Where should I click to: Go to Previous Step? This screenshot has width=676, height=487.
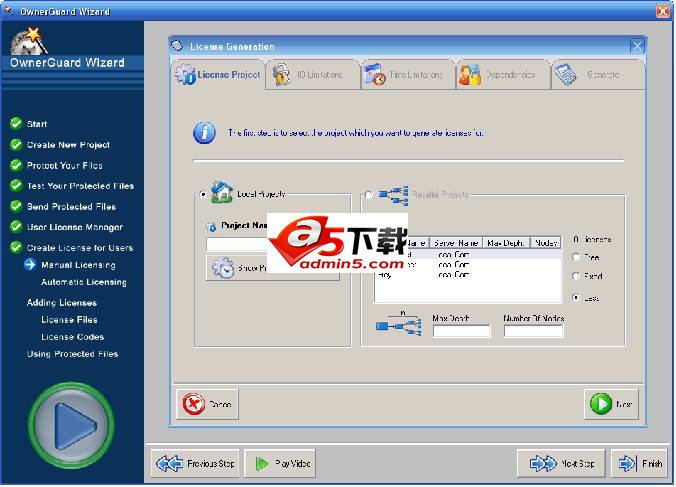pos(195,463)
